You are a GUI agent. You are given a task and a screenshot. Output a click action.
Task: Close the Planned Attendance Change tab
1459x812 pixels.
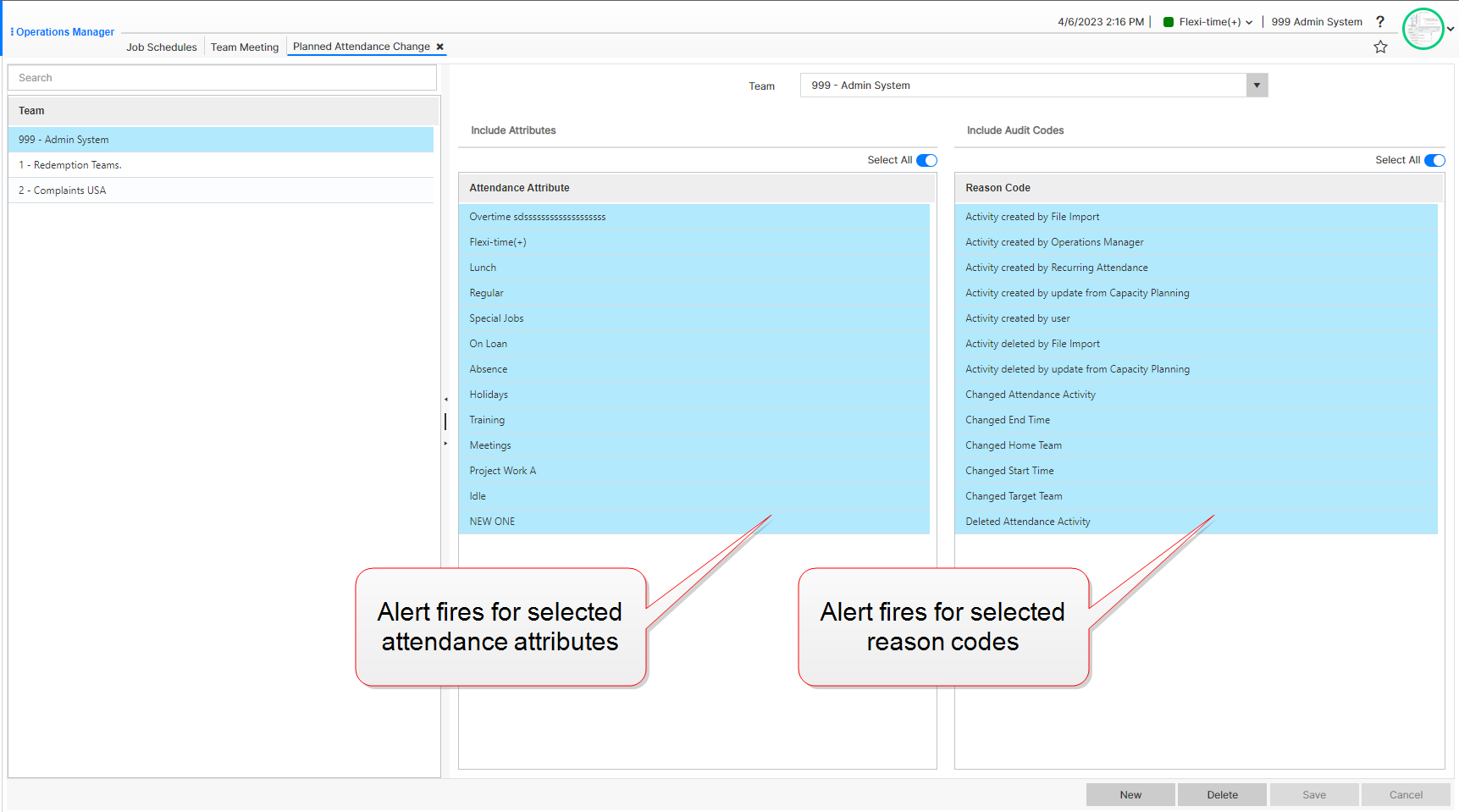439,47
